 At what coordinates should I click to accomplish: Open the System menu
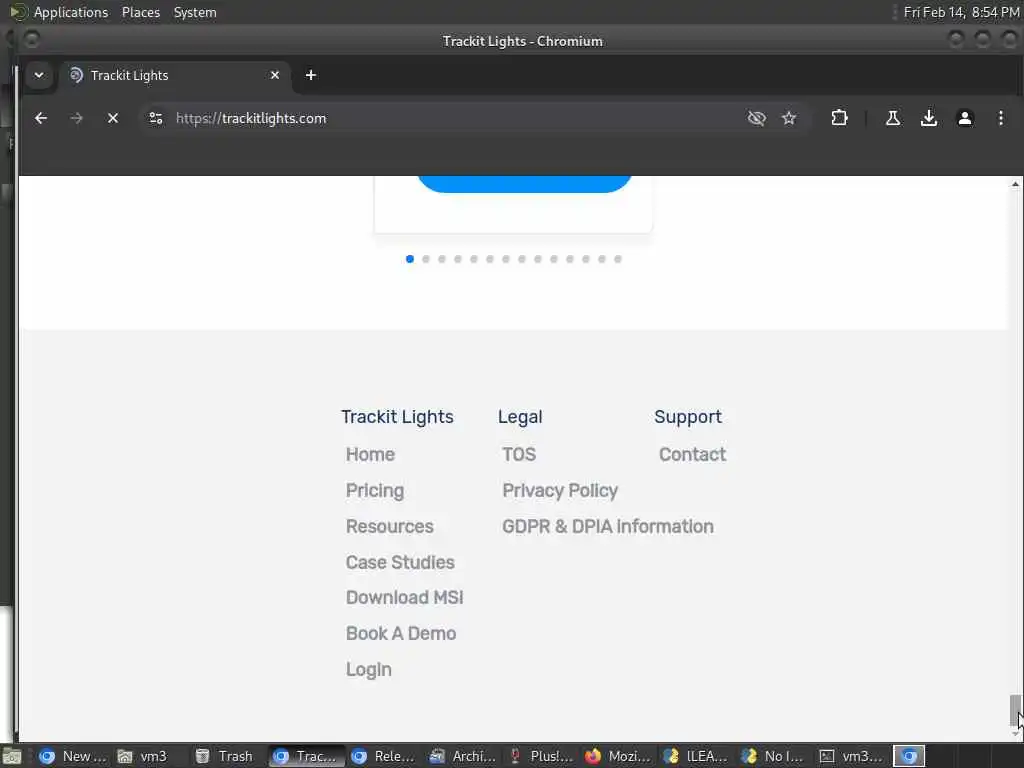click(195, 12)
